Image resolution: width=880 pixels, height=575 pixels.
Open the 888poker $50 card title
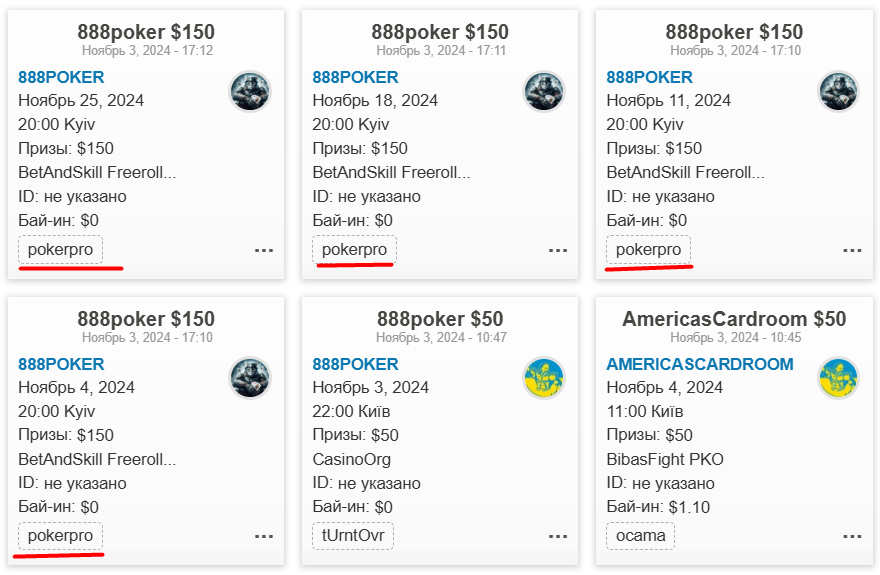pos(440,319)
